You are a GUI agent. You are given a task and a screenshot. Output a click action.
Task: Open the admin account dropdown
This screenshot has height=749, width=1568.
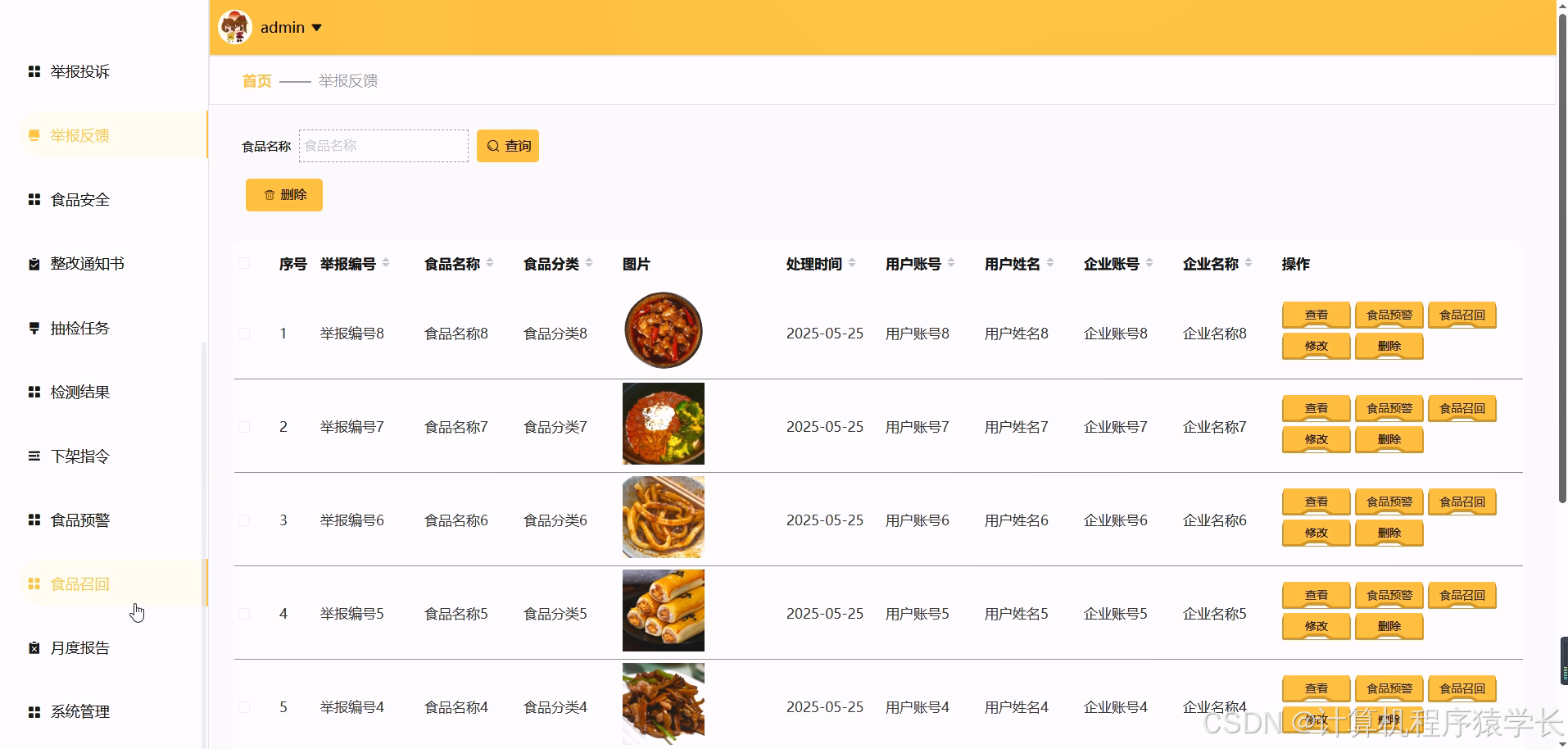click(289, 27)
